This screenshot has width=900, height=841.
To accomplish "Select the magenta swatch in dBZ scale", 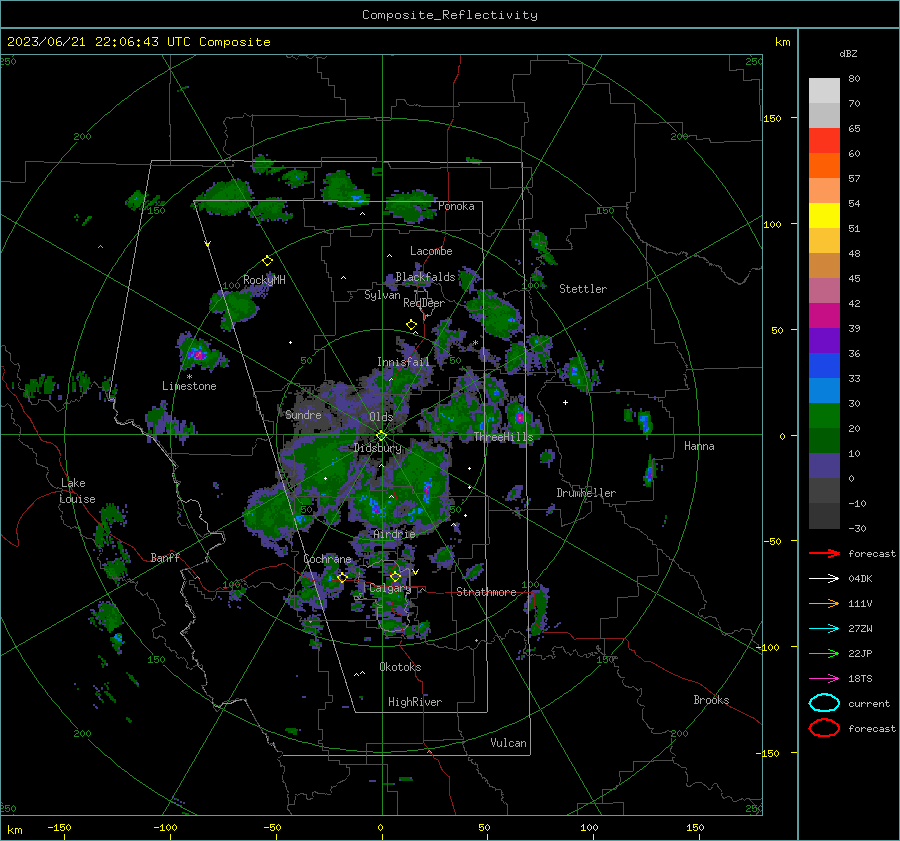I will [x=824, y=316].
